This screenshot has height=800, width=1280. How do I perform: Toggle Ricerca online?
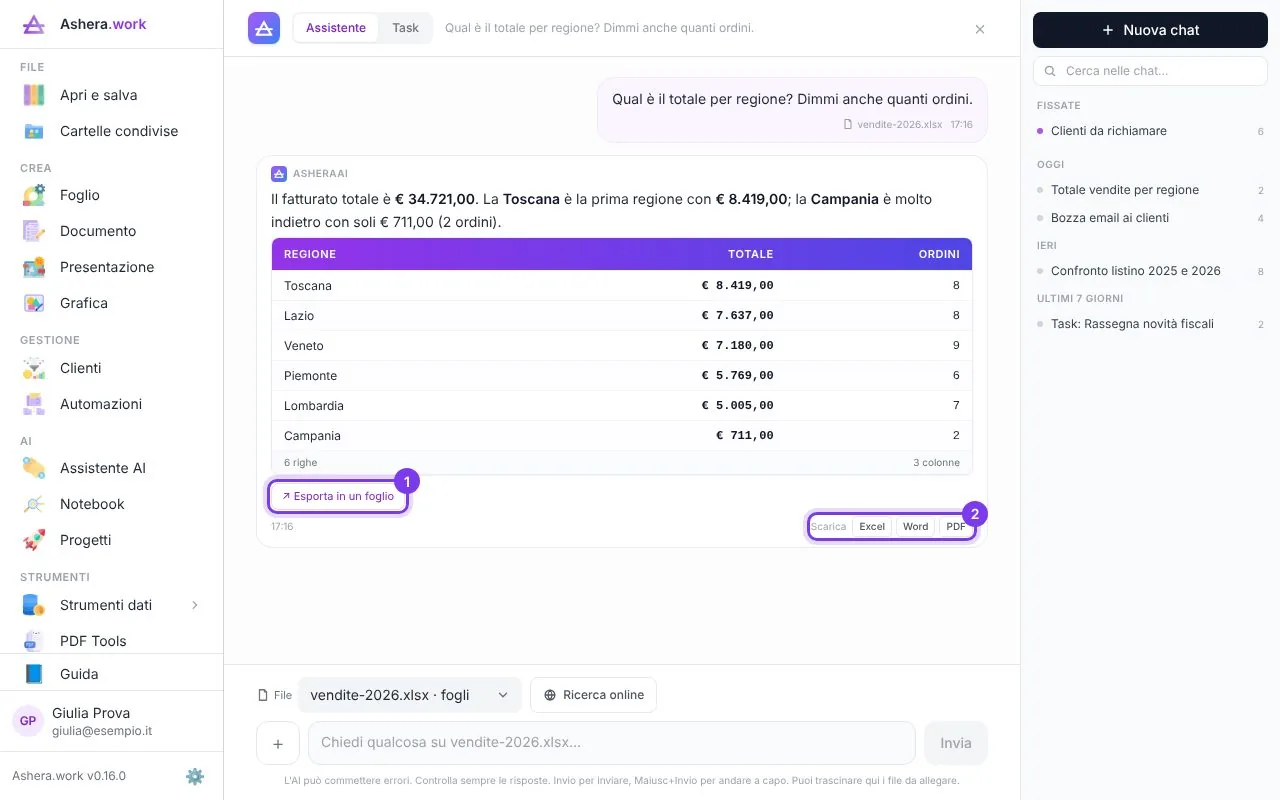[x=593, y=695]
